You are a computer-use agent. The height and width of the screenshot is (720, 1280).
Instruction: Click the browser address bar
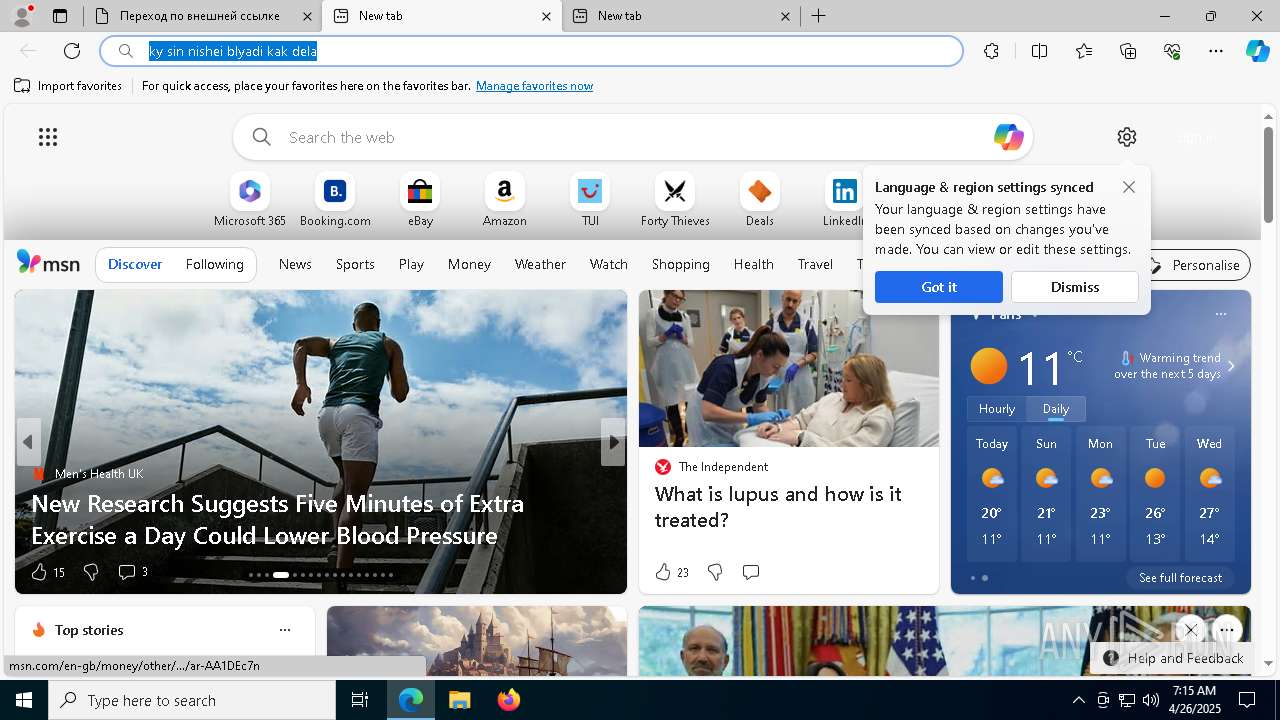531,51
